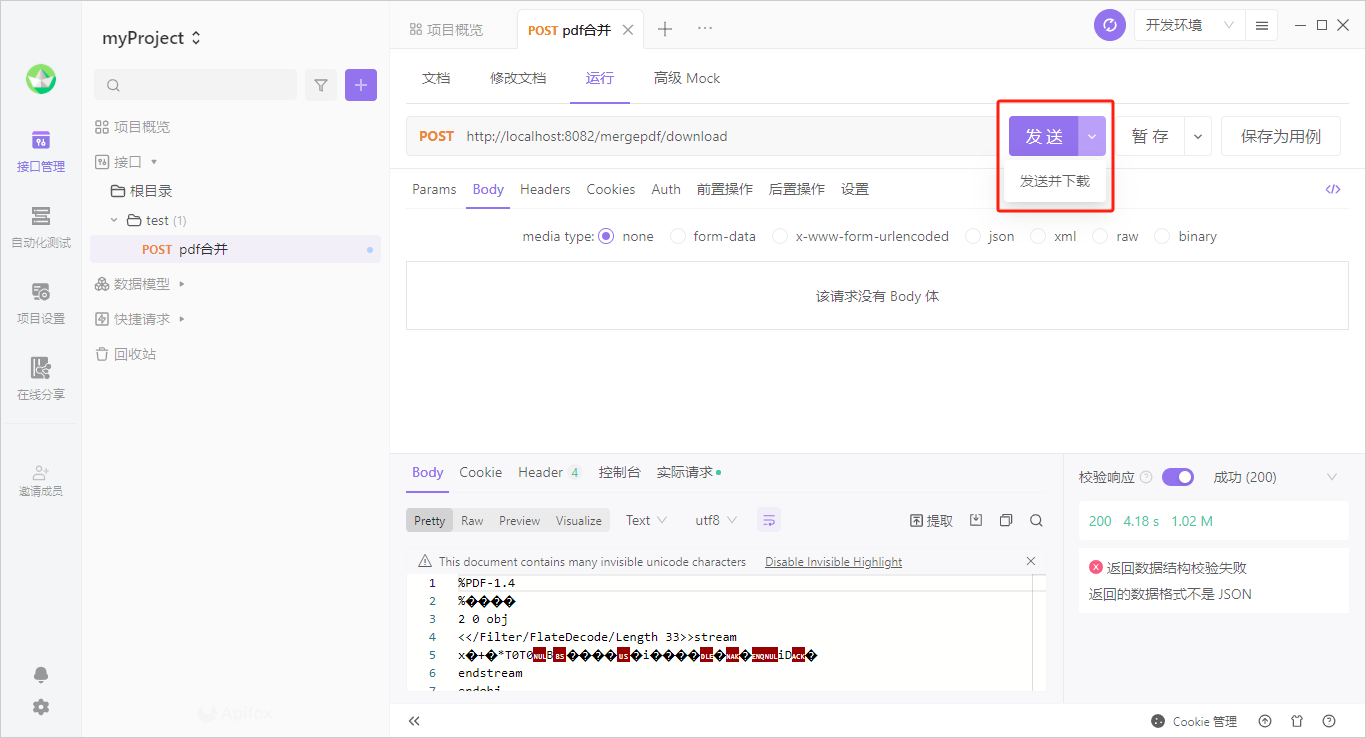Expand the 数据模型 section
Image resolution: width=1366 pixels, height=738 pixels.
point(182,284)
